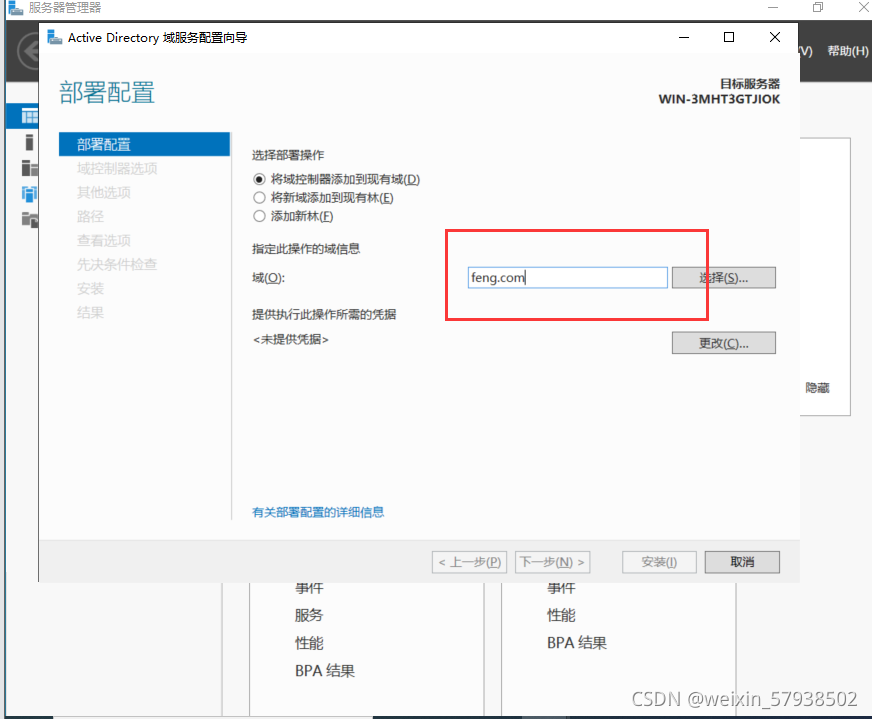
Task: Open 服务 in left Server Manager tile
Action: pyautogui.click(x=309, y=615)
